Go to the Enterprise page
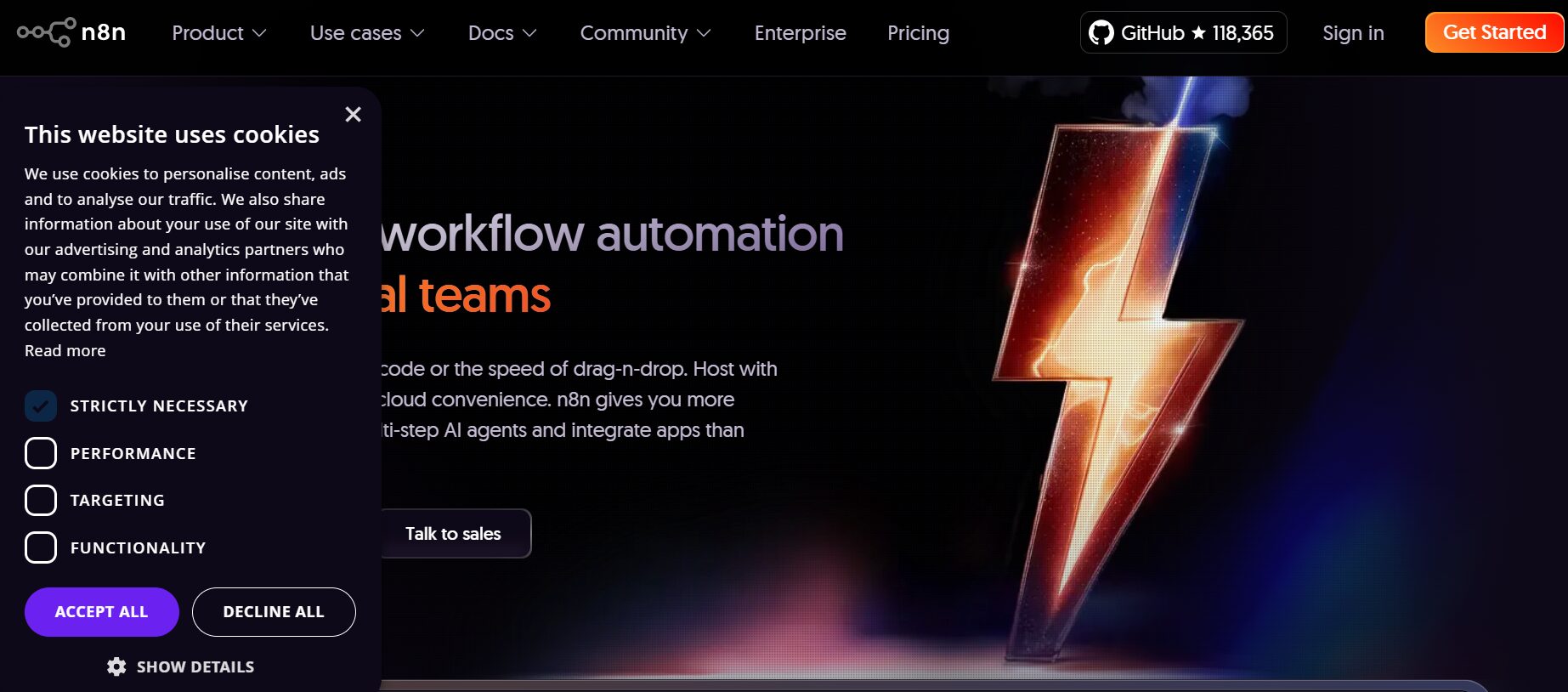The width and height of the screenshot is (1568, 692). tap(801, 33)
